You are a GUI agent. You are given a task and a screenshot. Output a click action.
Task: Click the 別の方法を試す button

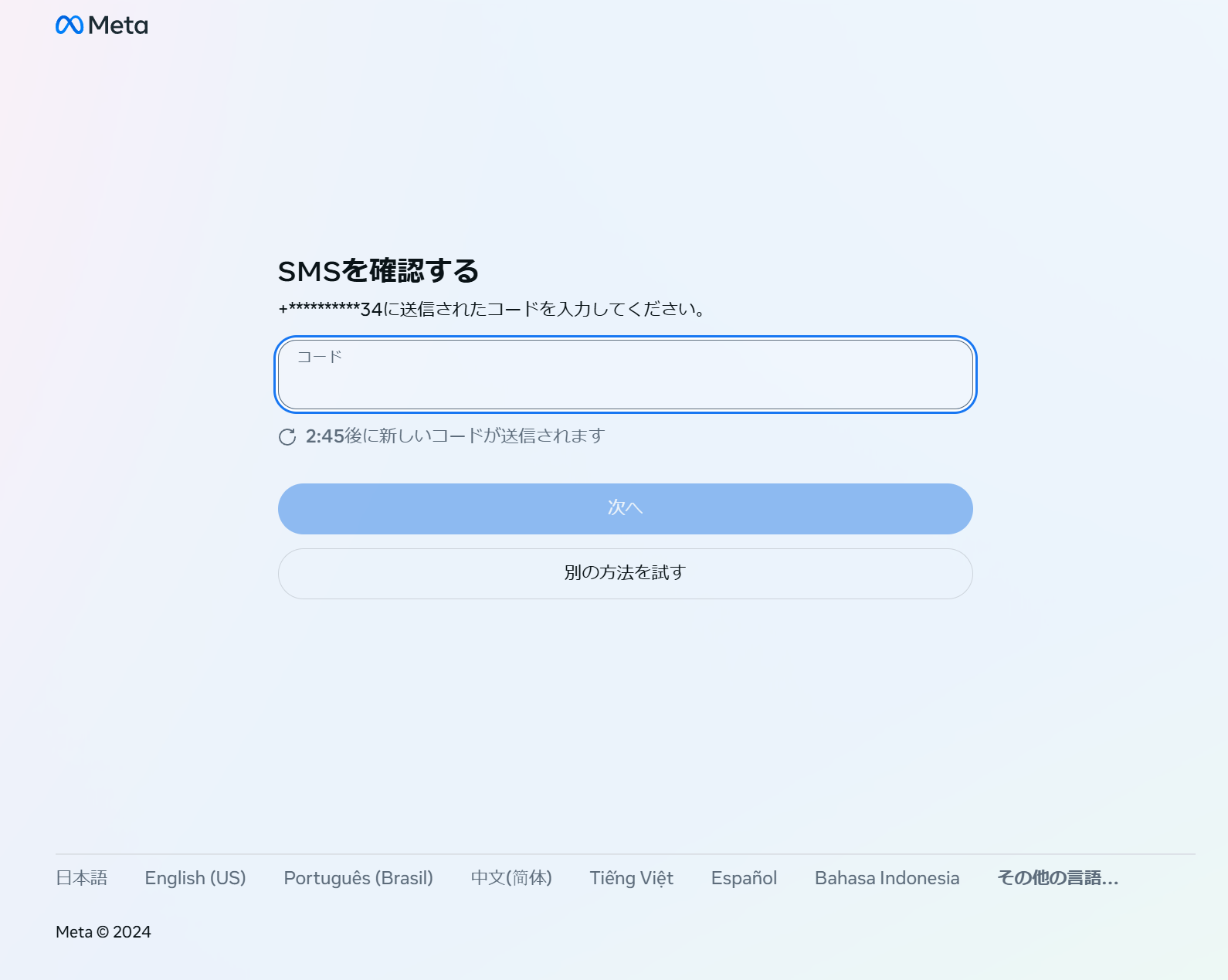coord(625,573)
